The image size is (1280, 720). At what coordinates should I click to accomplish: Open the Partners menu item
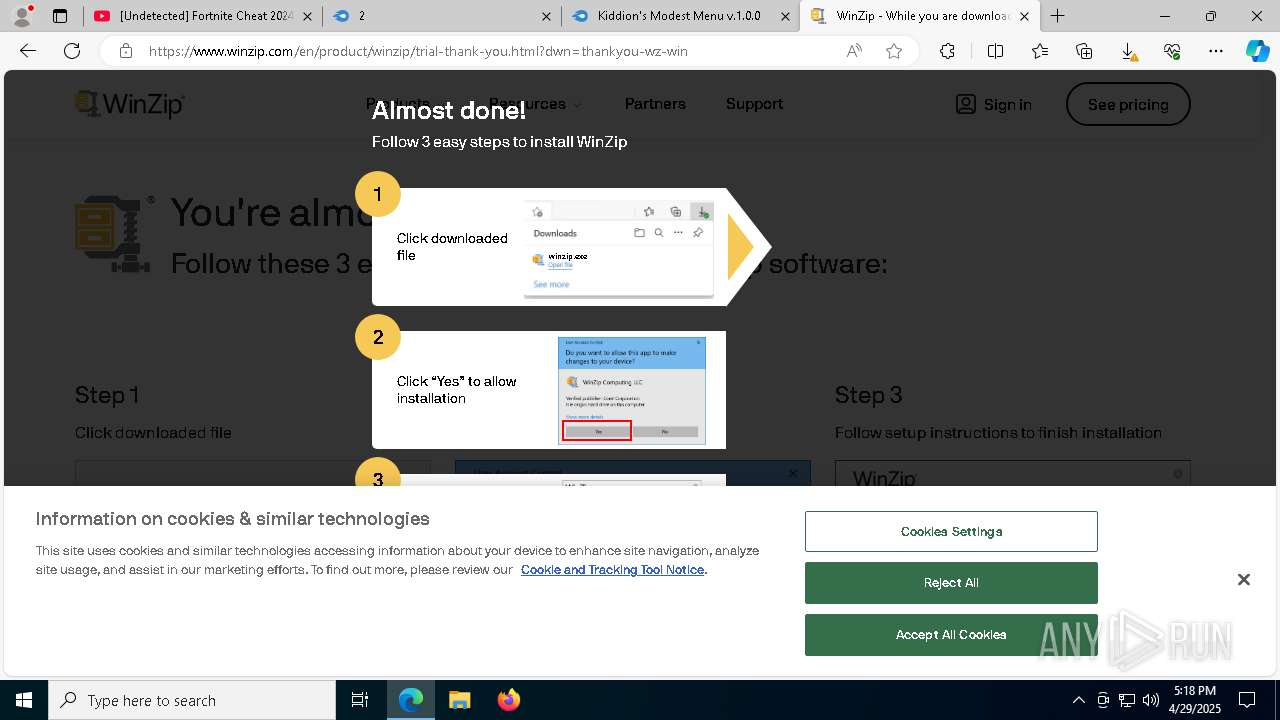pyautogui.click(x=655, y=104)
